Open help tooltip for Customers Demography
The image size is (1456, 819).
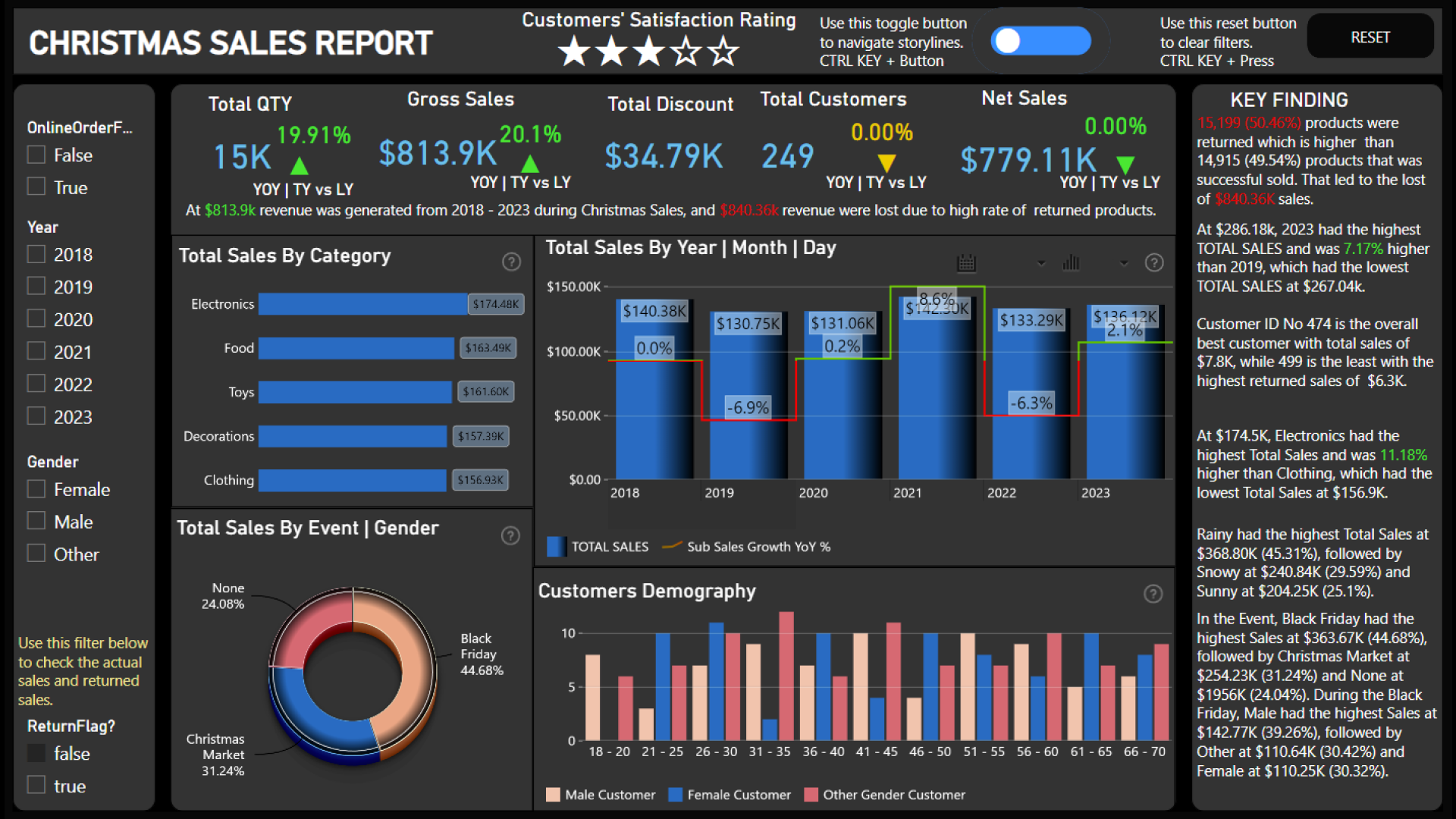click(1153, 594)
